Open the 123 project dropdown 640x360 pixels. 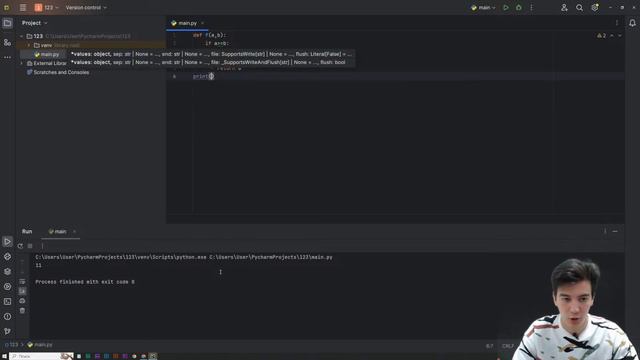point(47,7)
